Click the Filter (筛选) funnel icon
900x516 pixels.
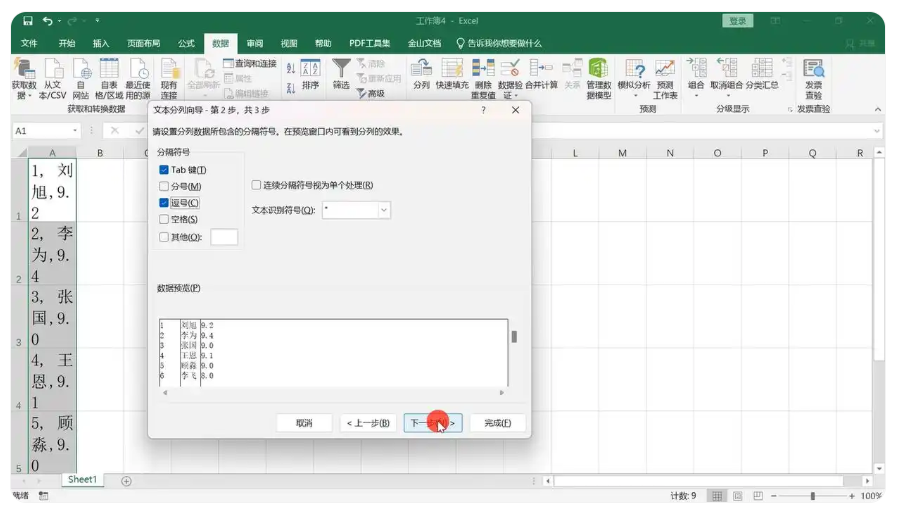click(341, 68)
